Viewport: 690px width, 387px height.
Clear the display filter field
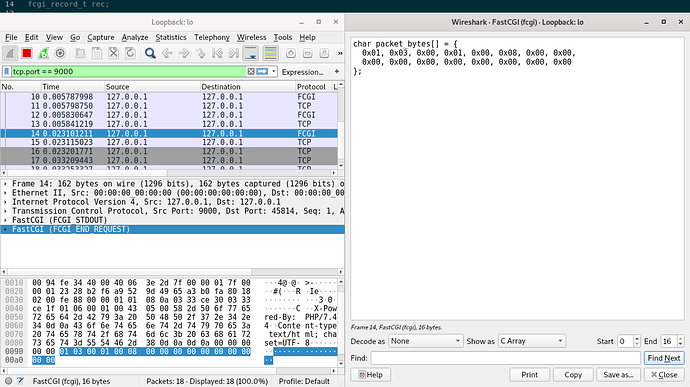point(251,71)
